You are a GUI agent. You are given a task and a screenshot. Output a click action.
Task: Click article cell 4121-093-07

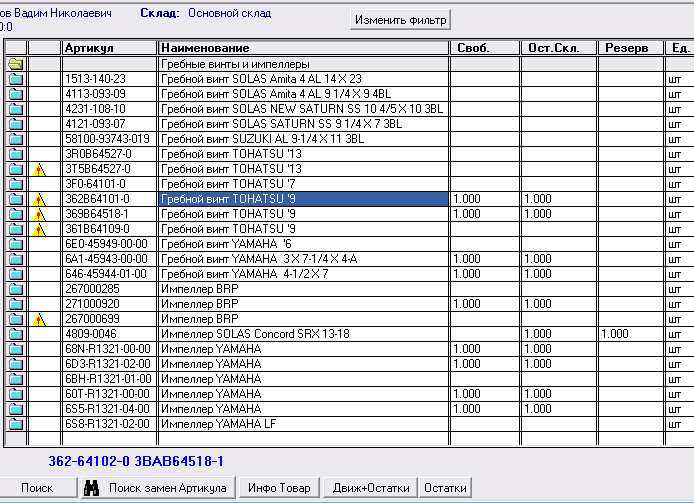click(109, 124)
